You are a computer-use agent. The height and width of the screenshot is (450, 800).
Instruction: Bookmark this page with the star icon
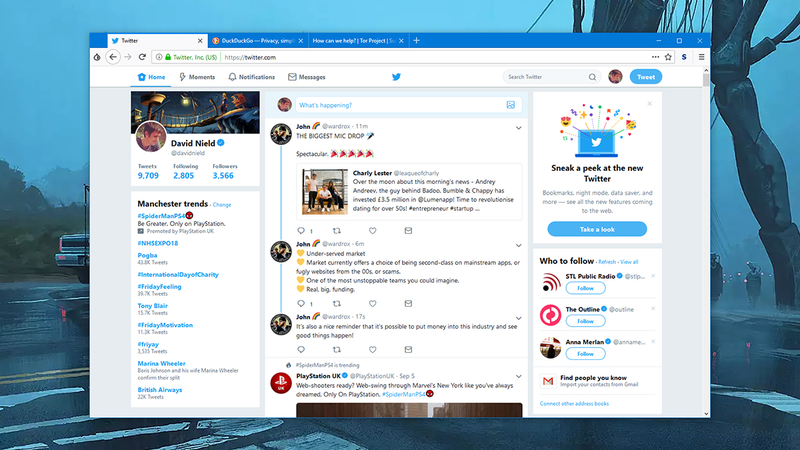668,57
